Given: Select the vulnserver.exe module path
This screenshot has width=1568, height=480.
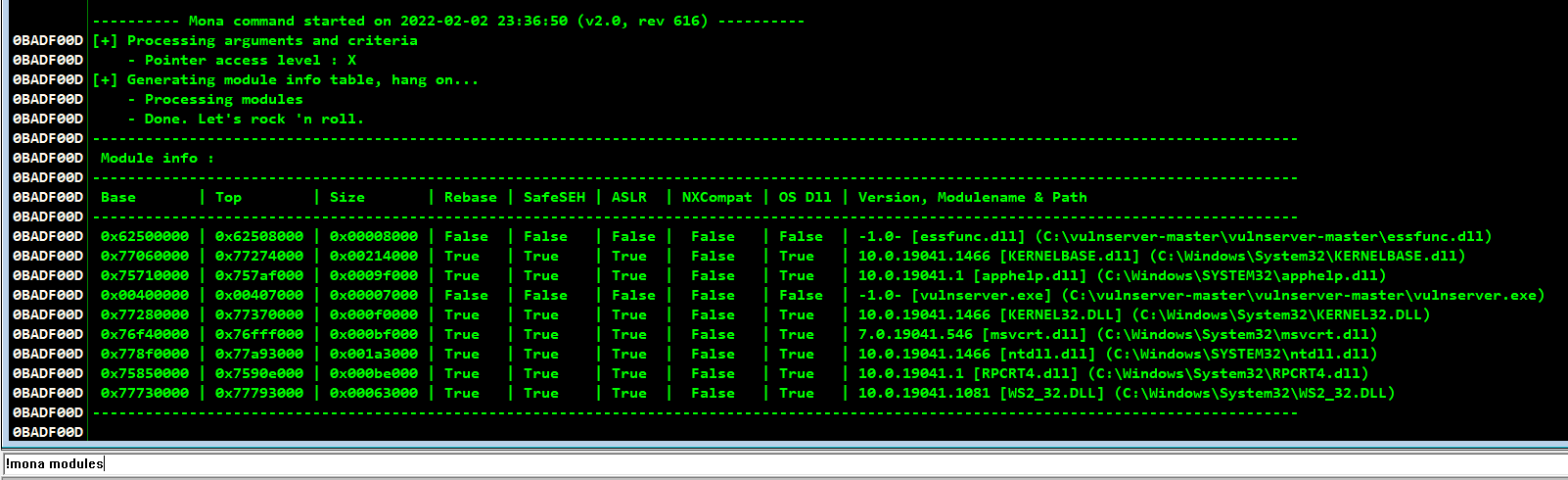Looking at the screenshot, I should [x=1303, y=295].
